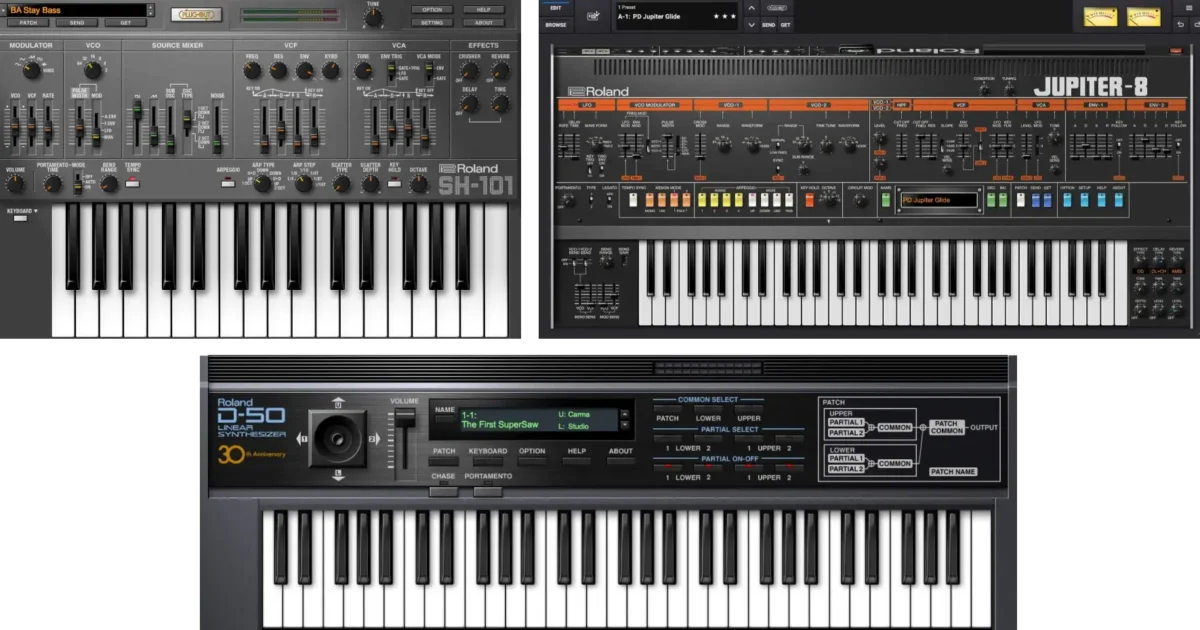
Task: Click the SH-101 VCF FREQ knob
Action: [253, 71]
